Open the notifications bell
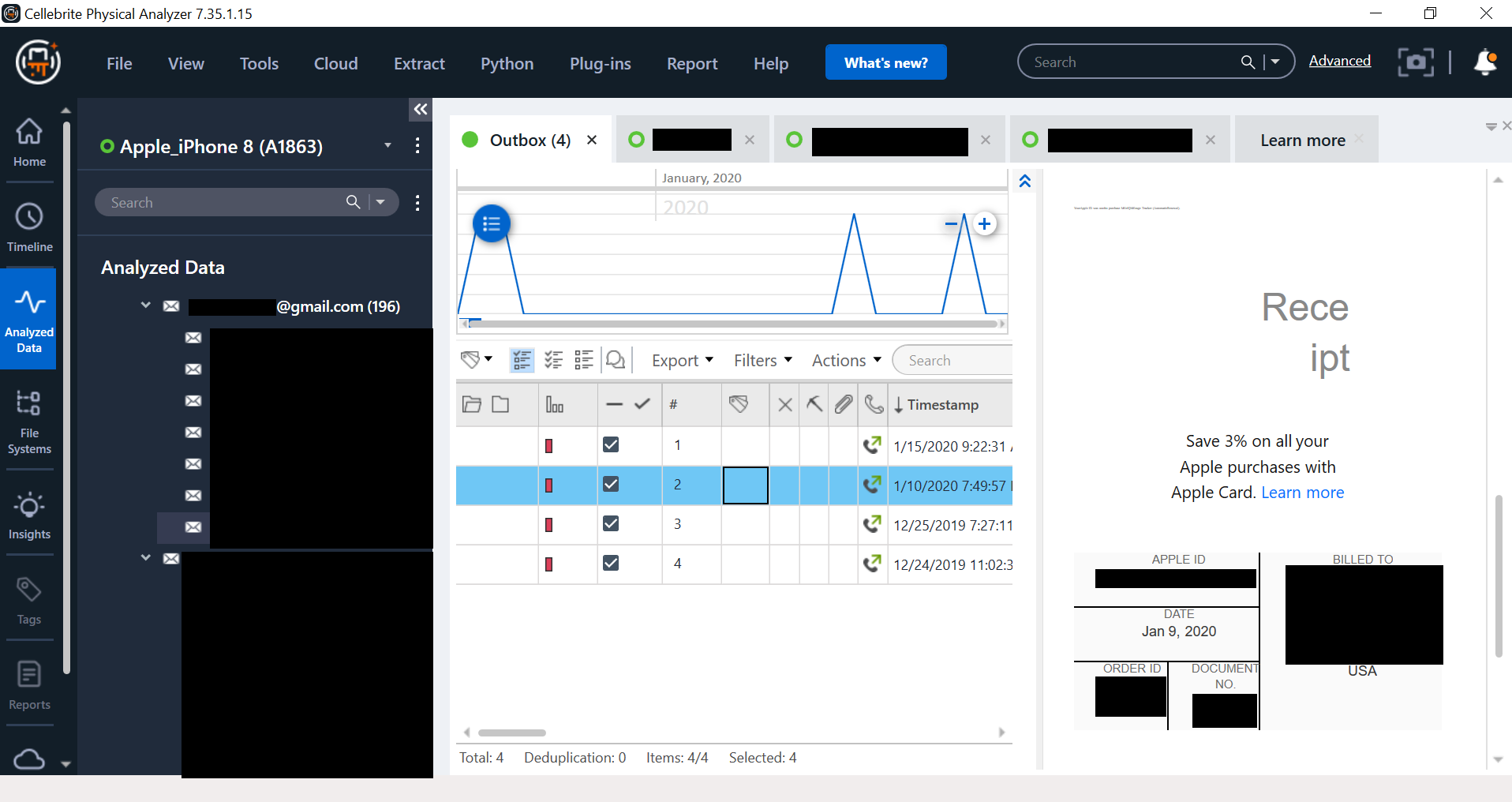Screen dimensions: 1512x802 coord(1485,62)
